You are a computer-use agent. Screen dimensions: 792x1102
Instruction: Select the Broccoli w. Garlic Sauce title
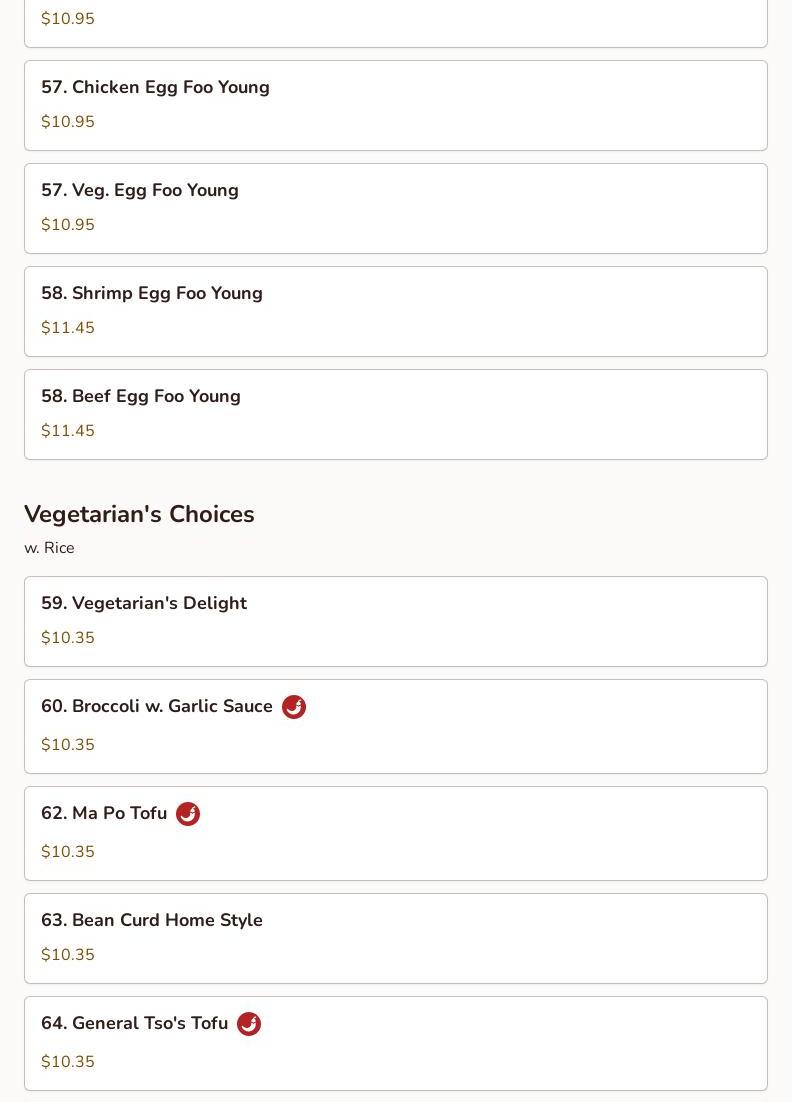coord(157,707)
